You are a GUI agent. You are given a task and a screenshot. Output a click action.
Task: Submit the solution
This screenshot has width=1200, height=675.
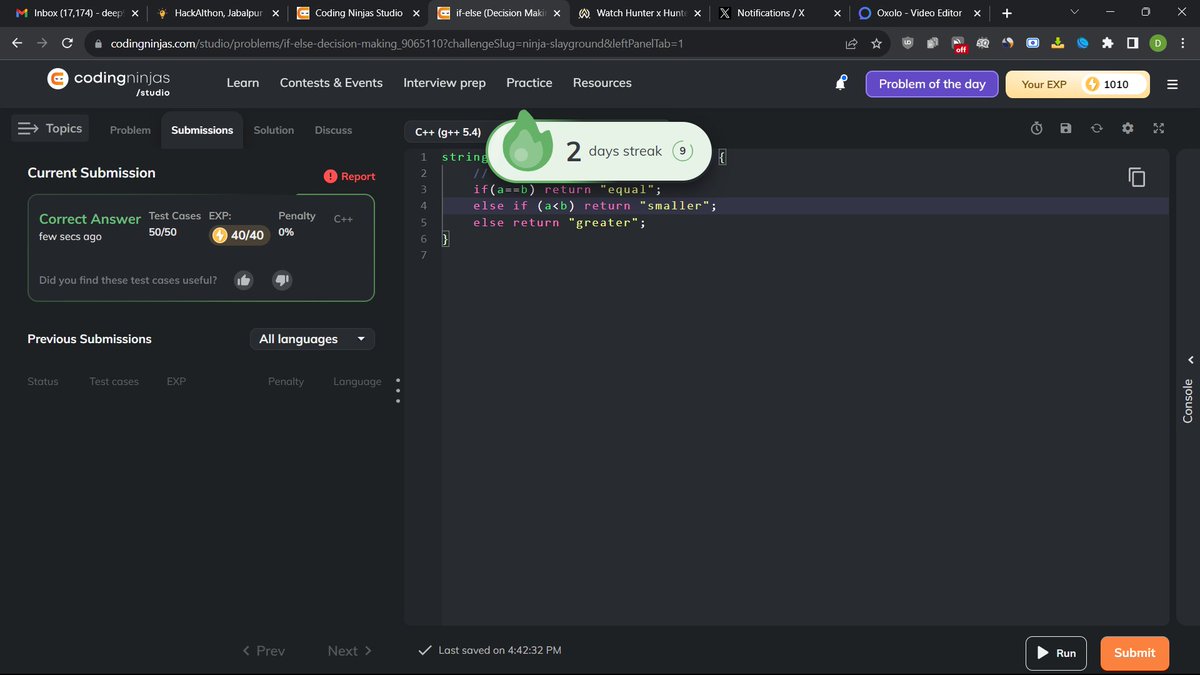(1135, 653)
